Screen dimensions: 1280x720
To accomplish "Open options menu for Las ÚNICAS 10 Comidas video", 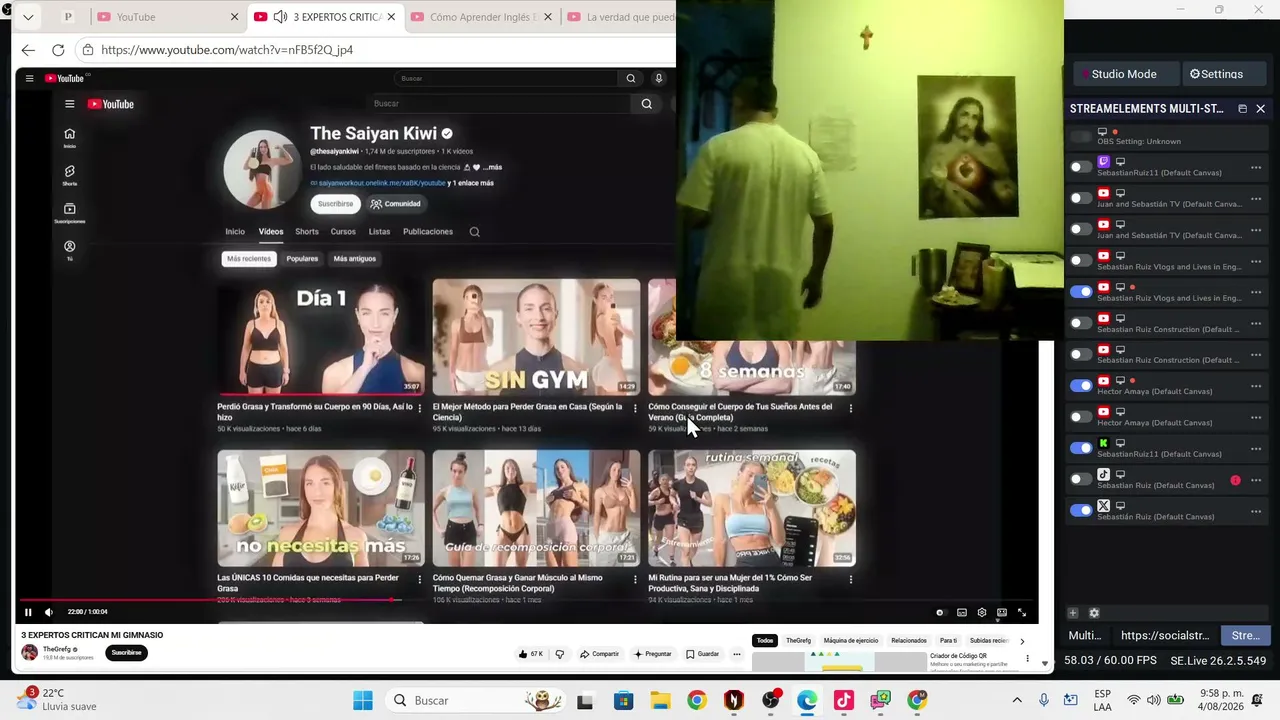I will point(420,579).
